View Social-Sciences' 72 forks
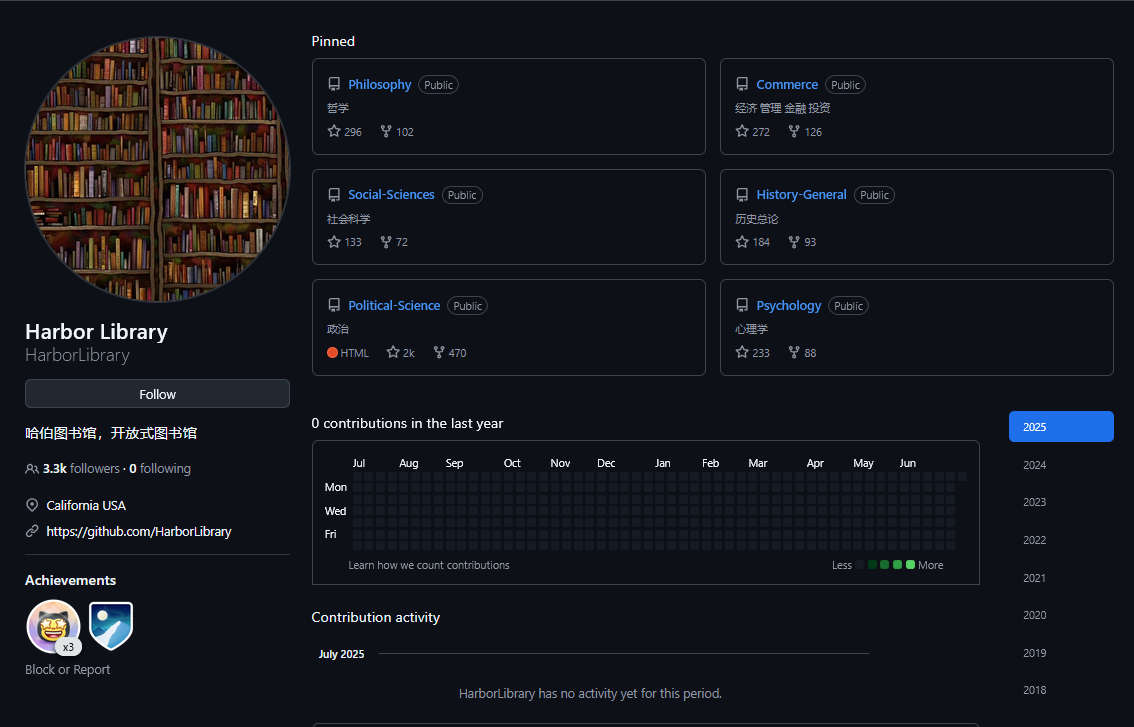Screen dimensions: 1134x727 click(x=394, y=242)
